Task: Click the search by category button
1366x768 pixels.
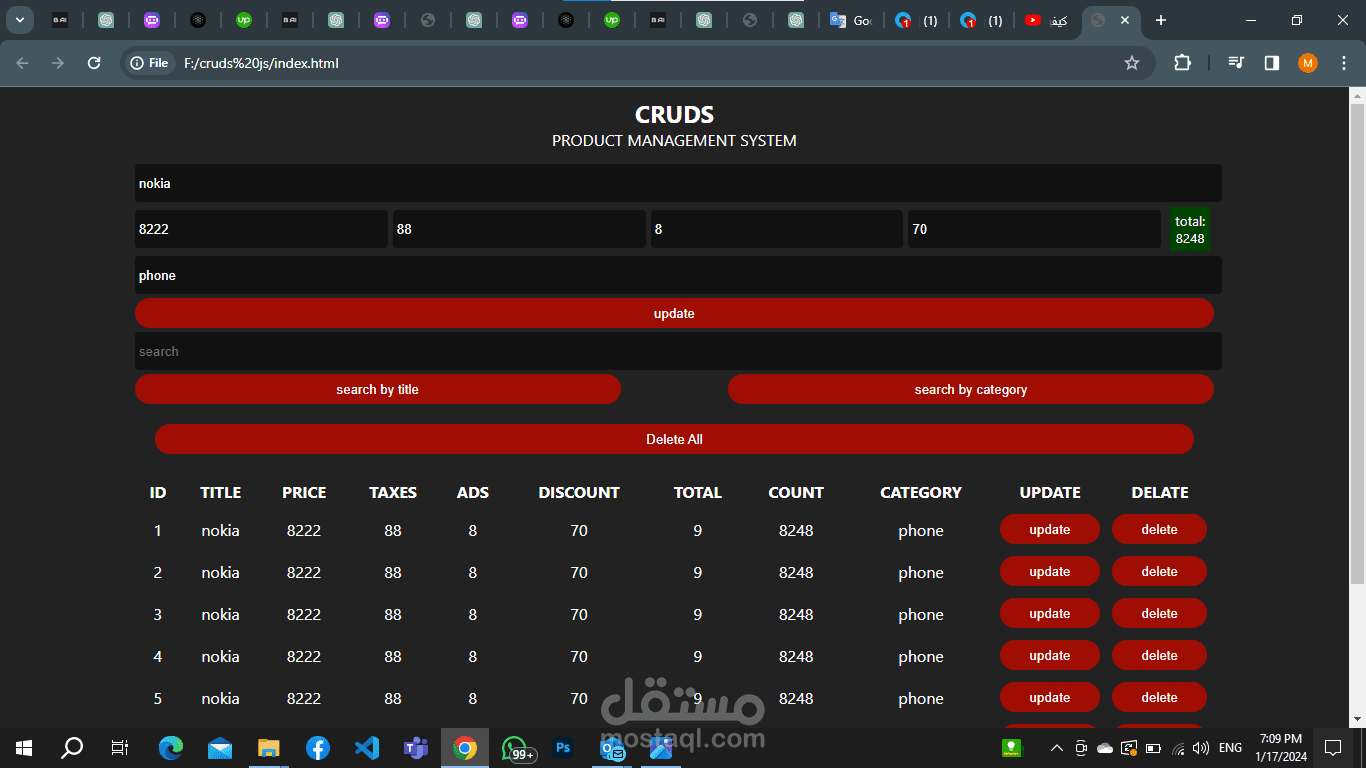Action: coord(971,389)
